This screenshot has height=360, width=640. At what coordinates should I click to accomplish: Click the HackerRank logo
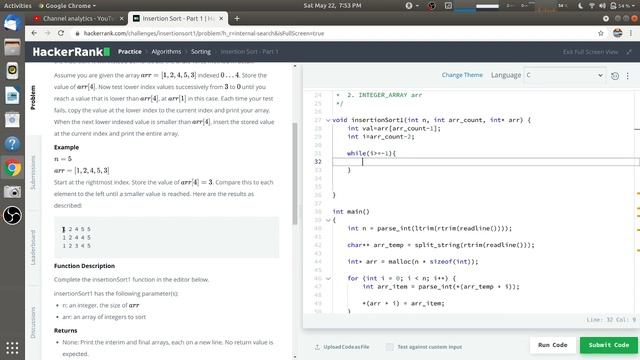(71, 52)
